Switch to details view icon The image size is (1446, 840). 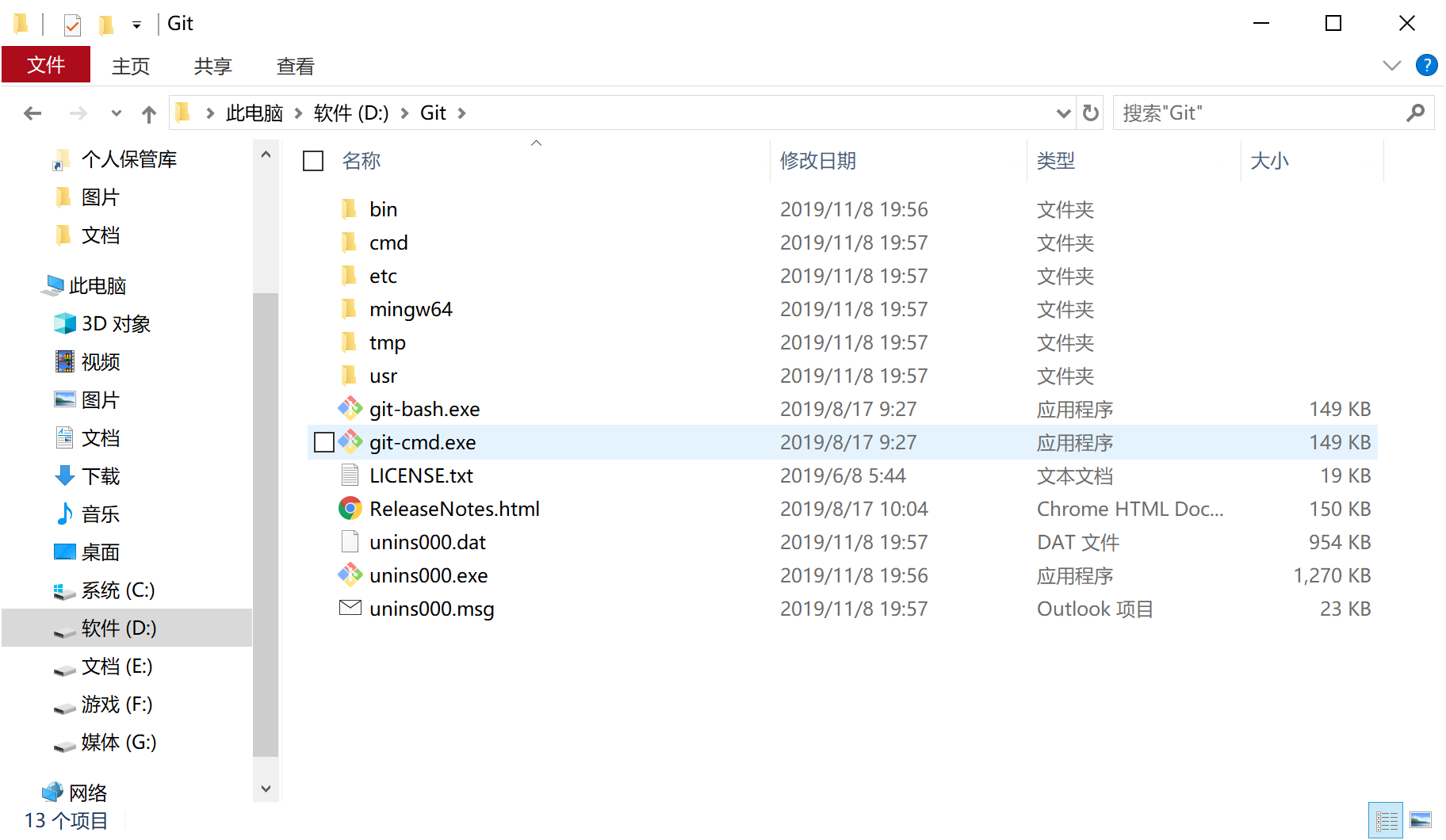tap(1386, 820)
